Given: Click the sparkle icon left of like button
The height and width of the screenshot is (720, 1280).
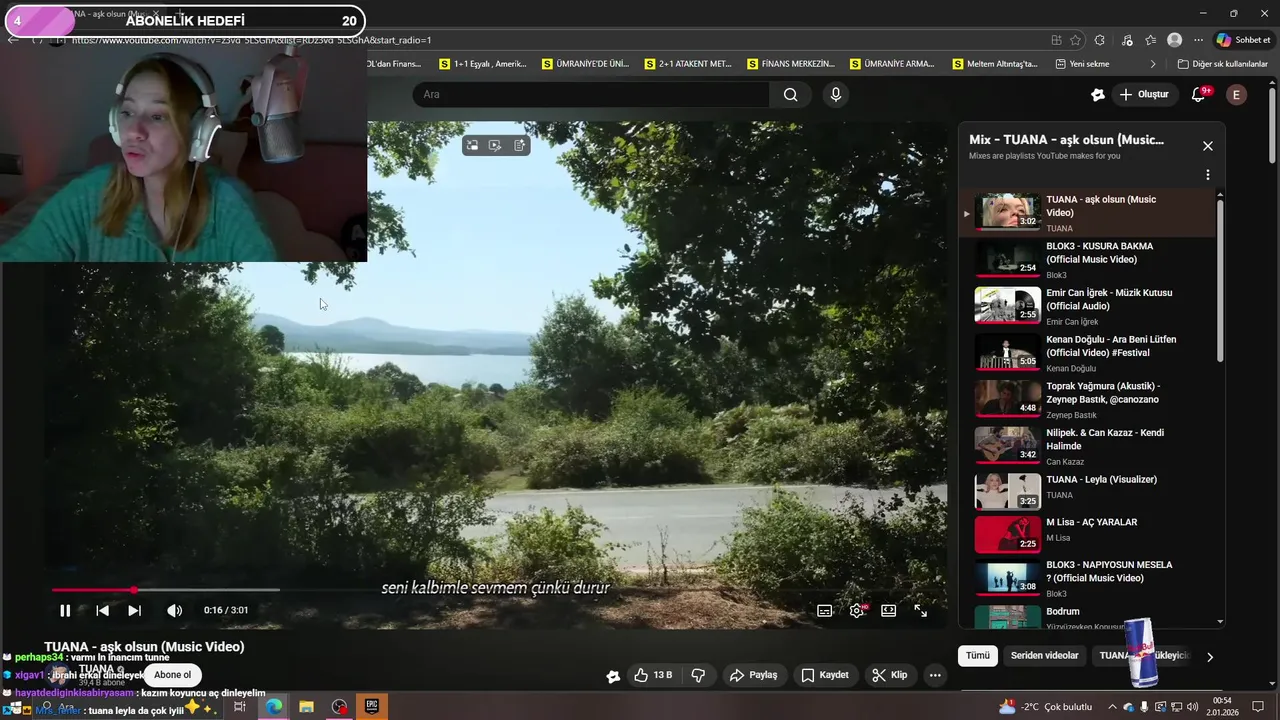Looking at the screenshot, I should coord(613,676).
